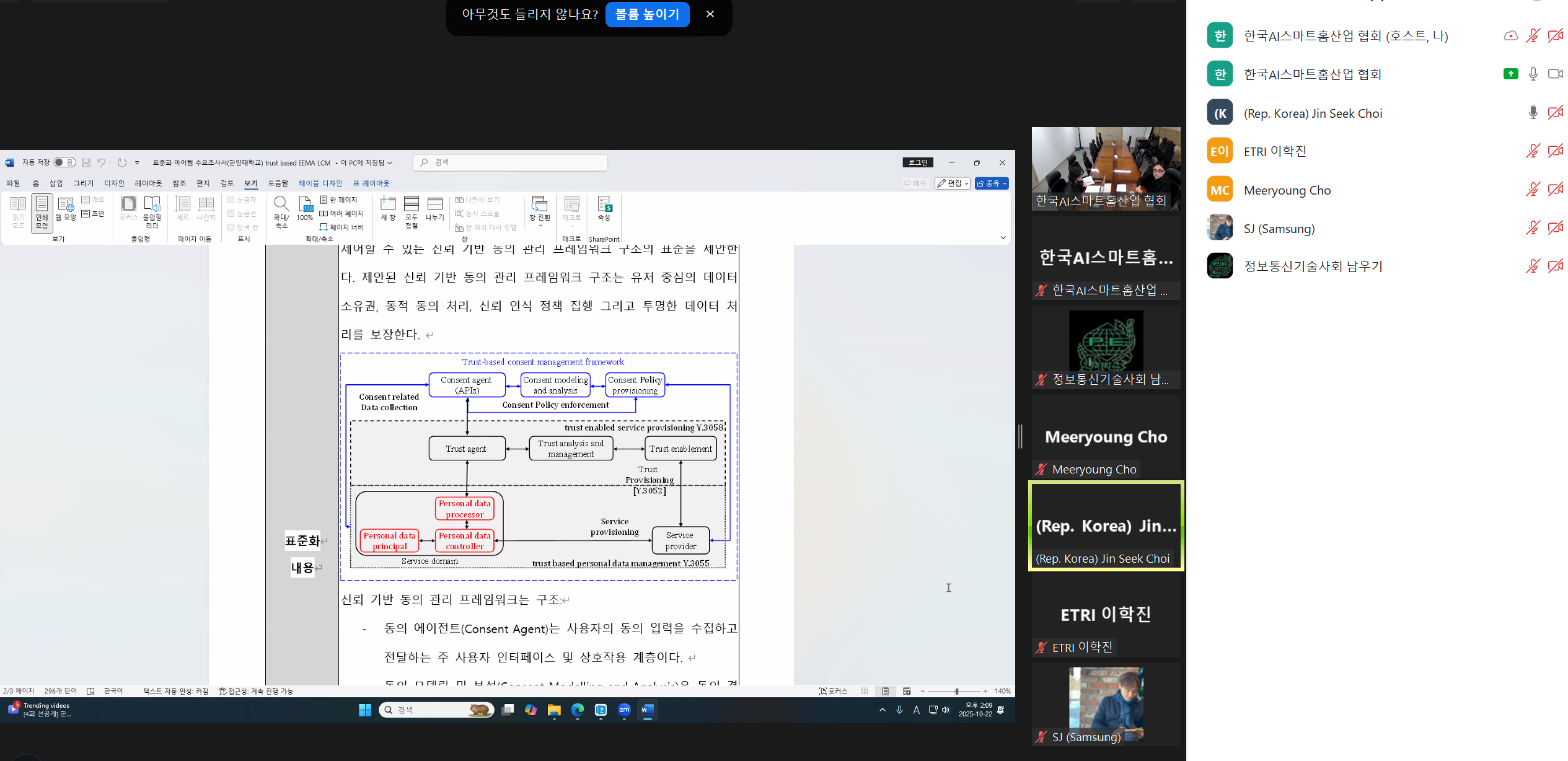Check the 탐색 창 (Navigation Pane) checkbox
This screenshot has height=761, width=1568.
(231, 227)
